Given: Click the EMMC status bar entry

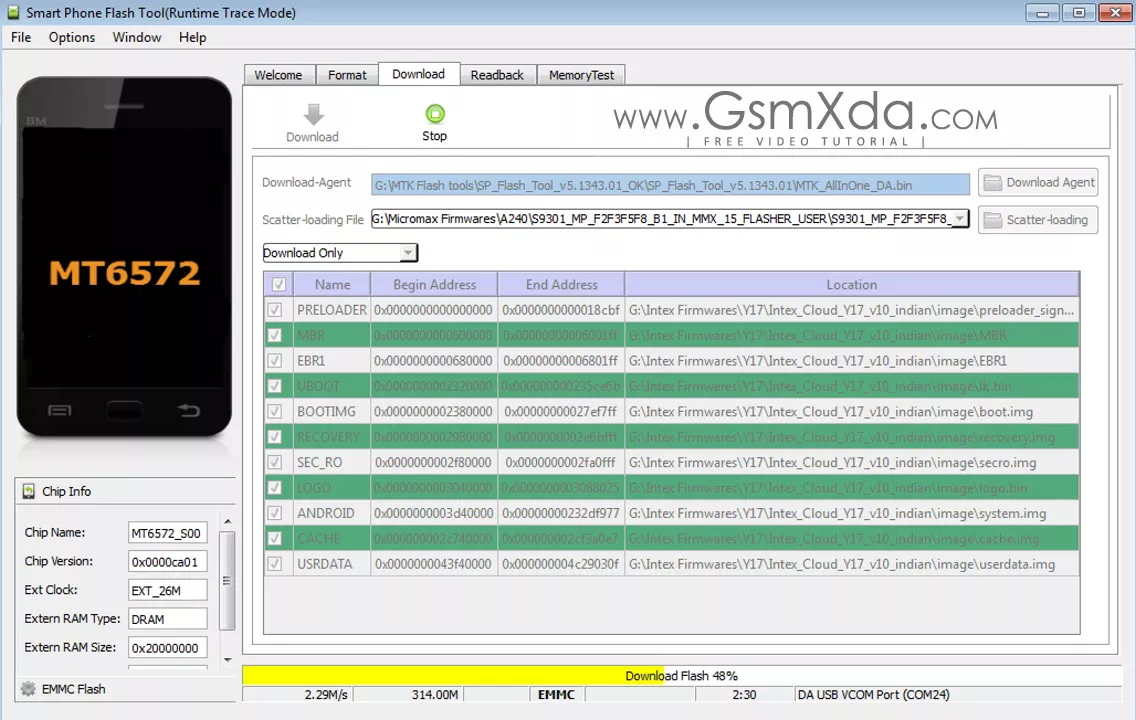Looking at the screenshot, I should click(x=556, y=695).
